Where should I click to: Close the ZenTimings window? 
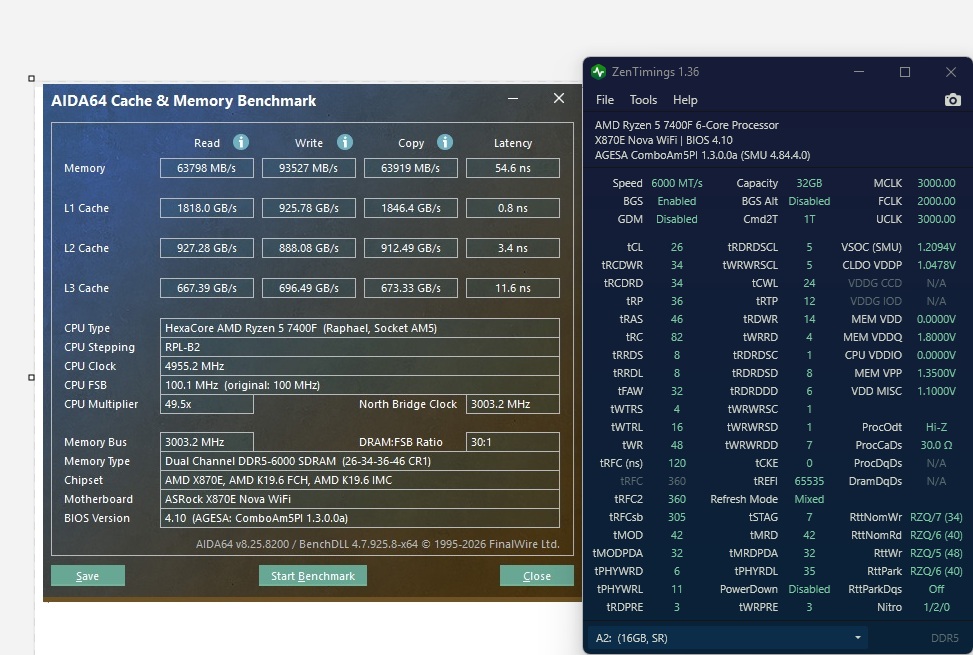[x=951, y=72]
